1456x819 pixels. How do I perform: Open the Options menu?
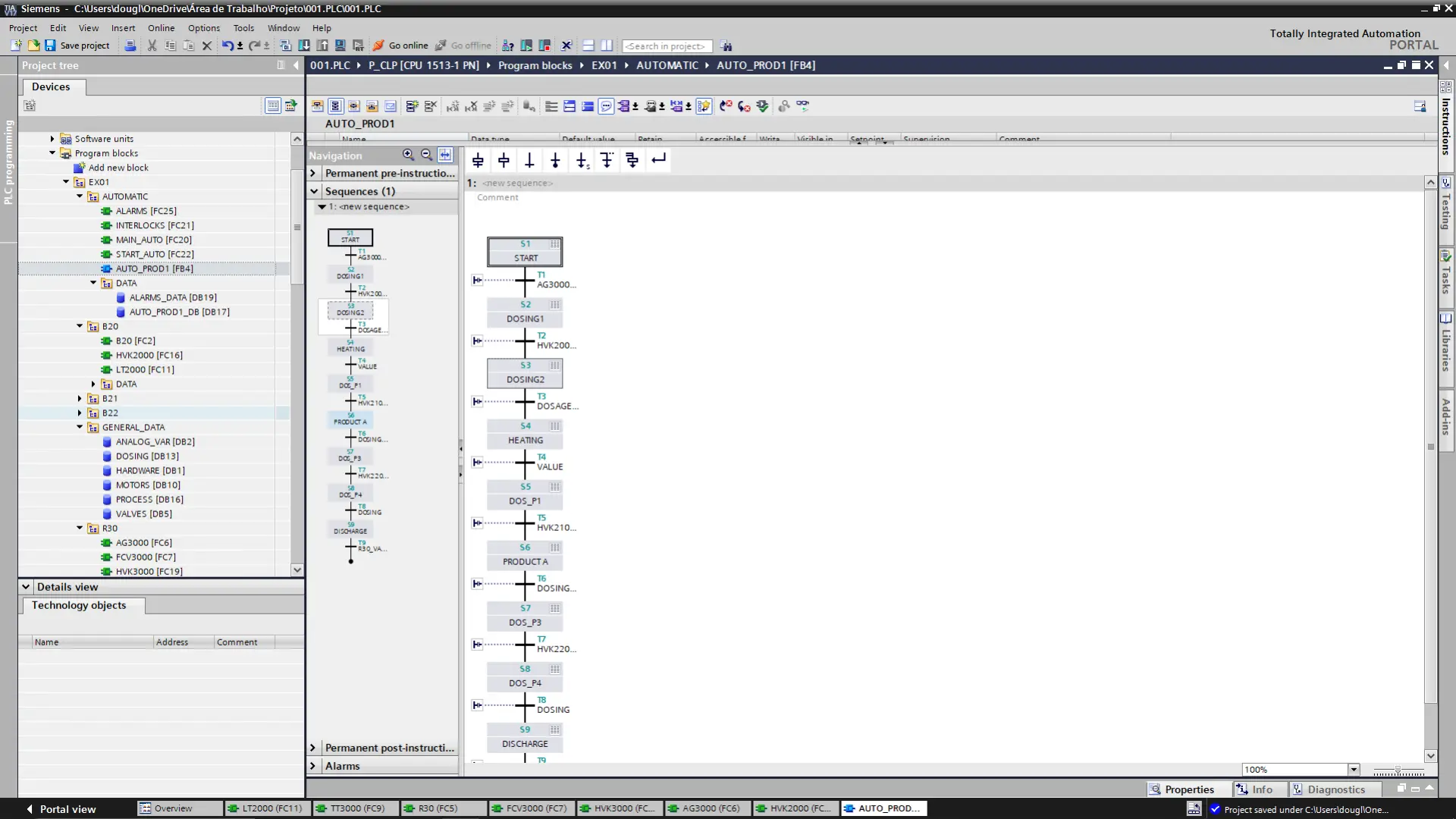(203, 28)
